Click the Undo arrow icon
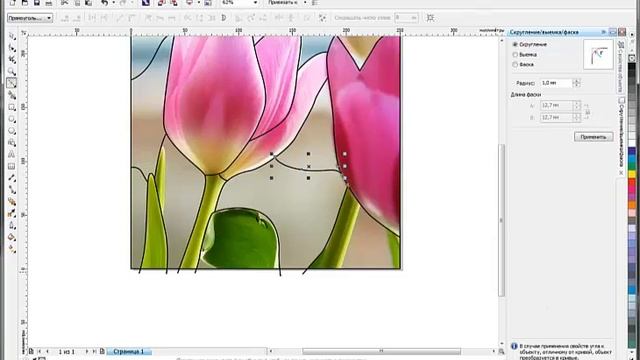The image size is (640, 360). tap(104, 2)
